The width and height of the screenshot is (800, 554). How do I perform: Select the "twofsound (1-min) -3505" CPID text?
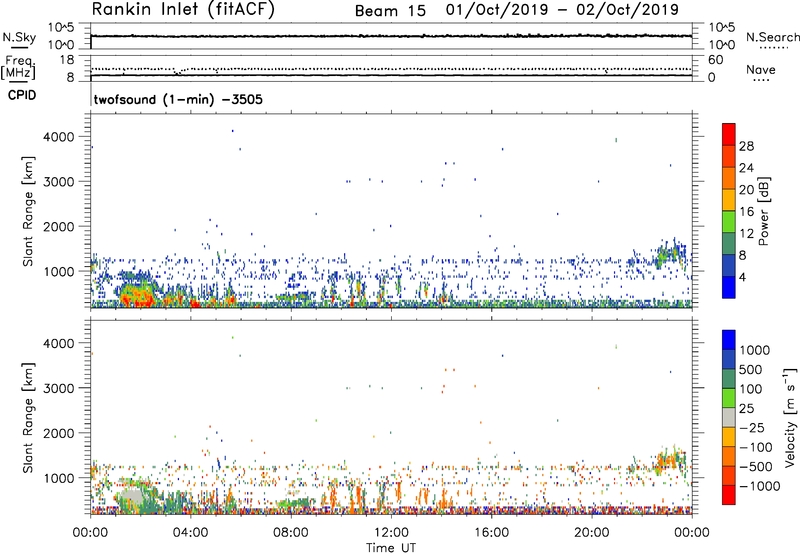click(178, 99)
